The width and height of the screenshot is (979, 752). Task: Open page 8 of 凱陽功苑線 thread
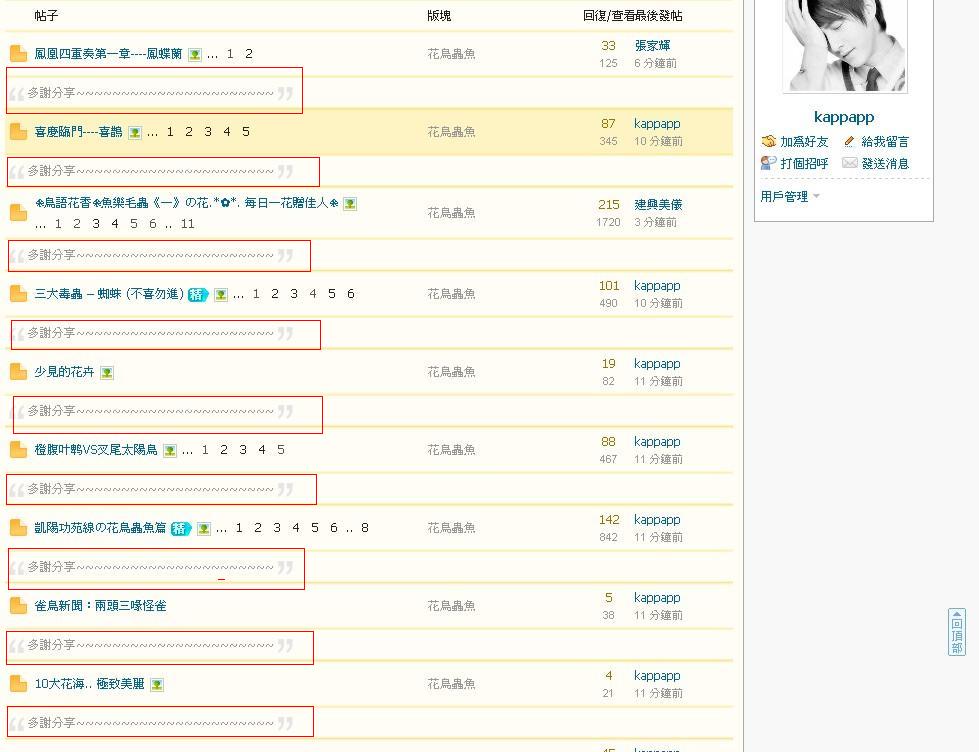[365, 528]
